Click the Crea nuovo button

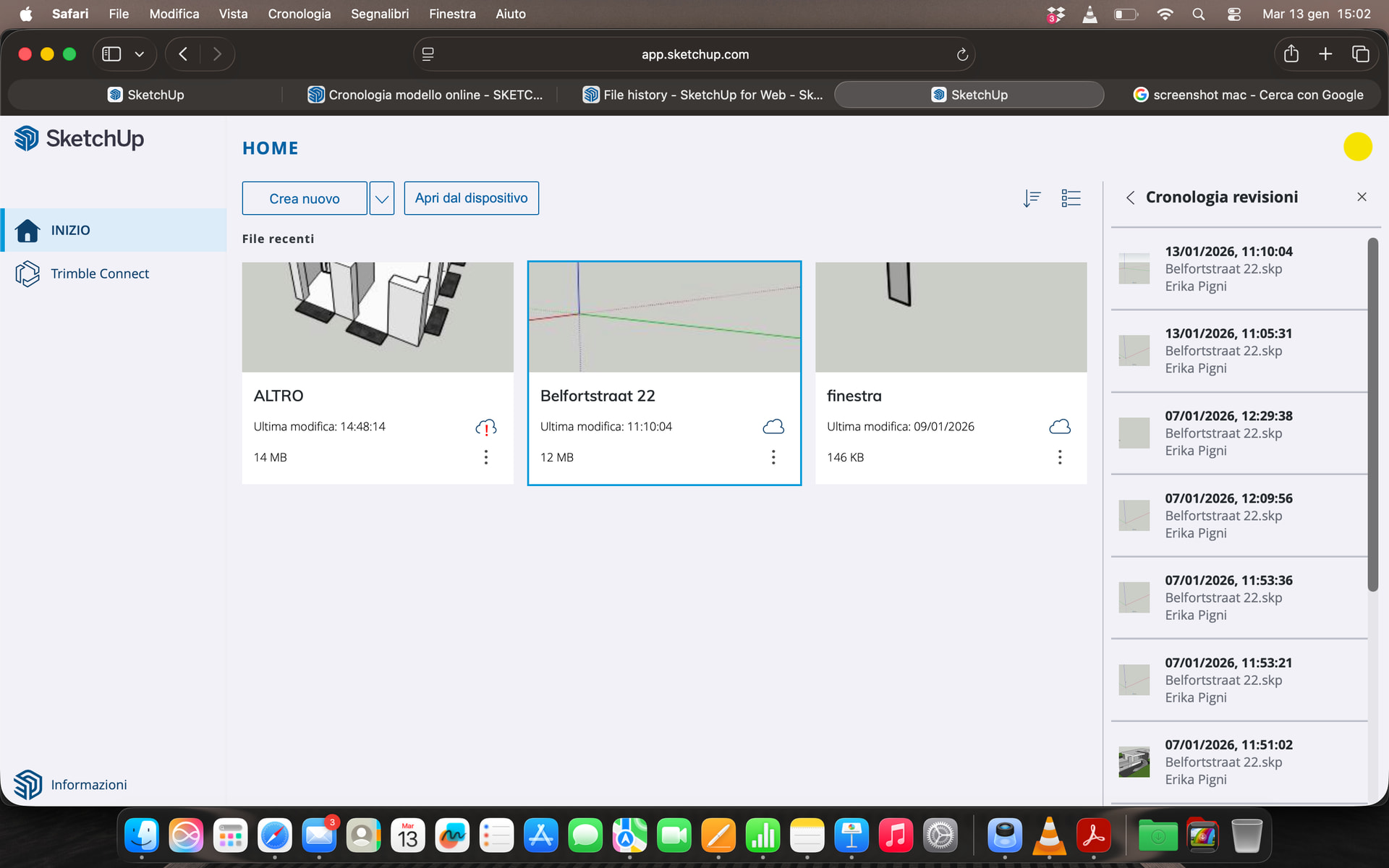pyautogui.click(x=305, y=197)
